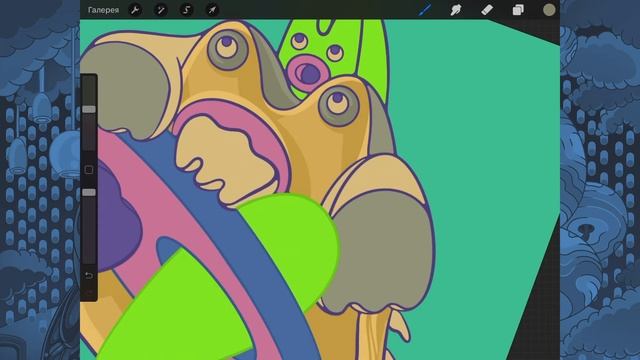Open the Actions wrench menu
640x360 pixels.
click(135, 10)
